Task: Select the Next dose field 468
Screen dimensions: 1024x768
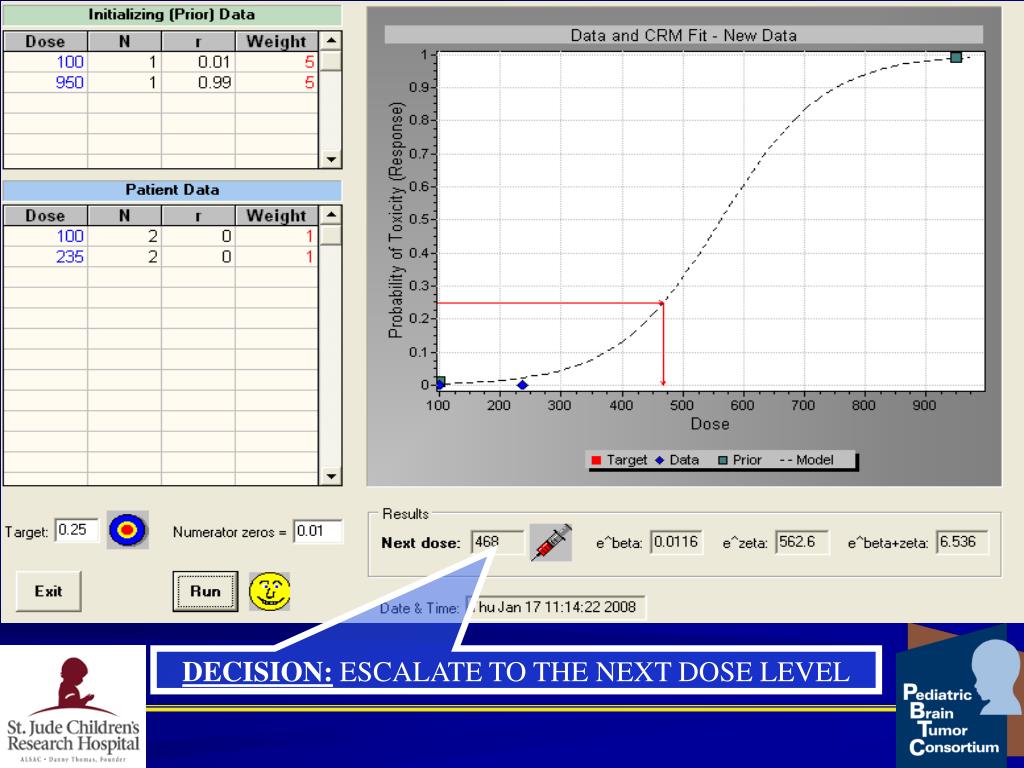Action: (497, 542)
